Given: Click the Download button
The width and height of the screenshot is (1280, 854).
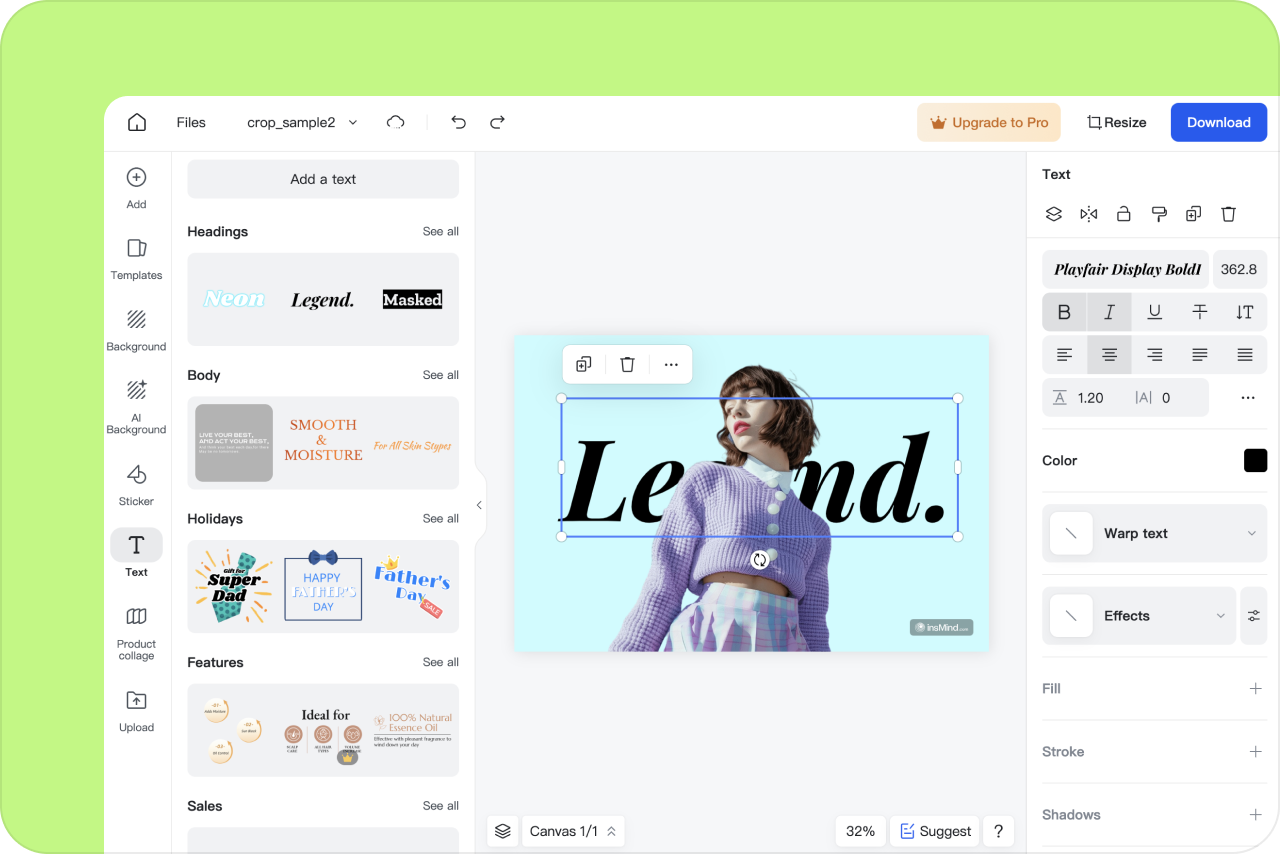Looking at the screenshot, I should tap(1219, 122).
